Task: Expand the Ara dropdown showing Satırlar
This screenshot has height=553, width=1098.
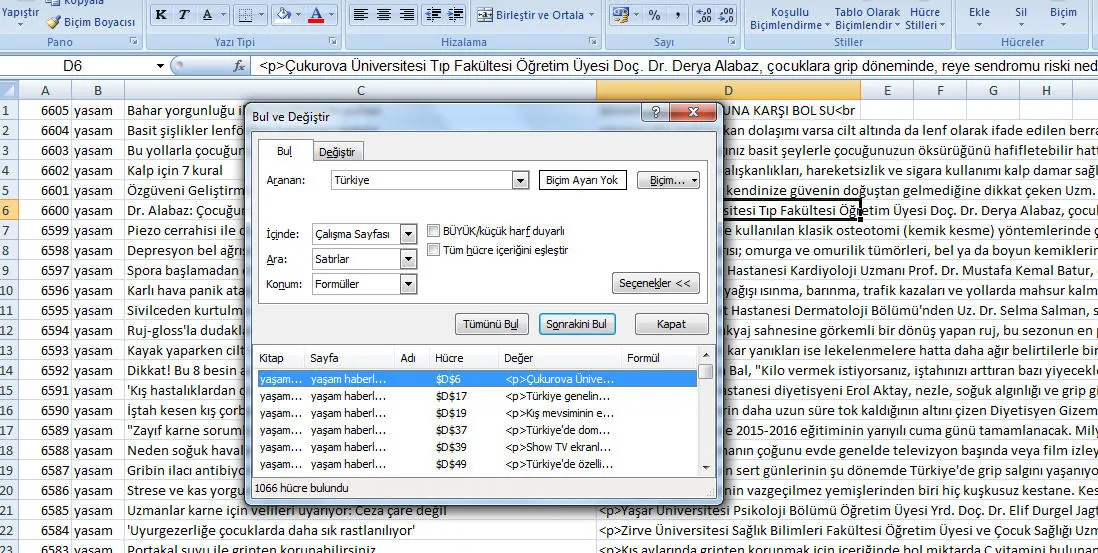Action: point(407,259)
